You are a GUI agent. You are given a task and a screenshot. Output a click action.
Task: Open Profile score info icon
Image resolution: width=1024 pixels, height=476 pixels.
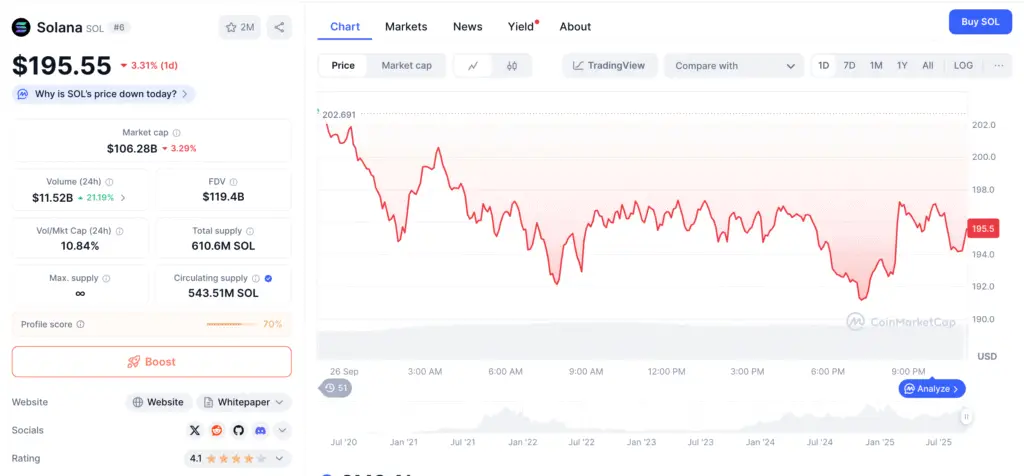click(80, 325)
